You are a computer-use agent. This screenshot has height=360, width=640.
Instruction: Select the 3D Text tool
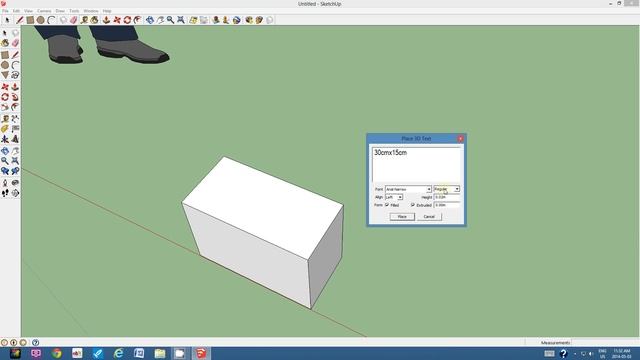pos(15,139)
